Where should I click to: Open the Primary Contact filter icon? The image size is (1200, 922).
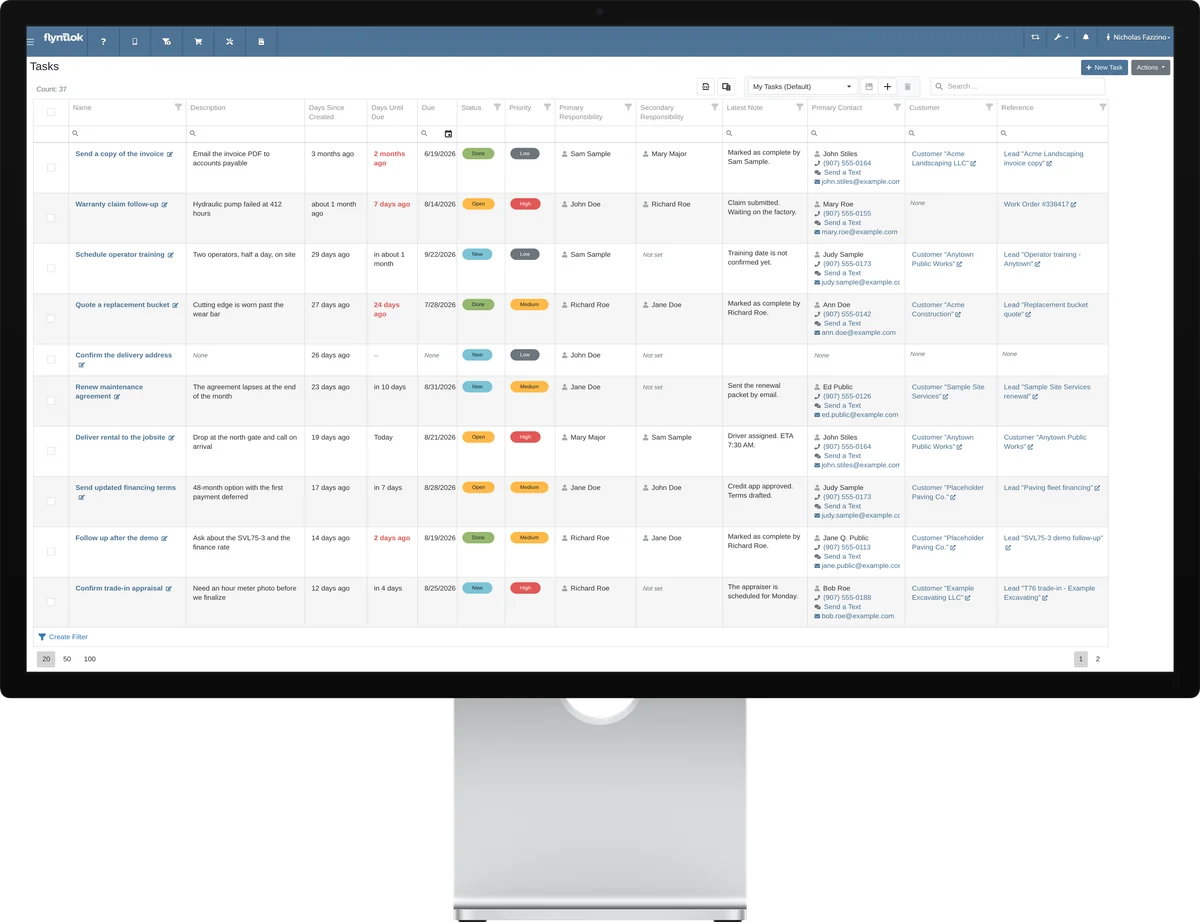897,107
